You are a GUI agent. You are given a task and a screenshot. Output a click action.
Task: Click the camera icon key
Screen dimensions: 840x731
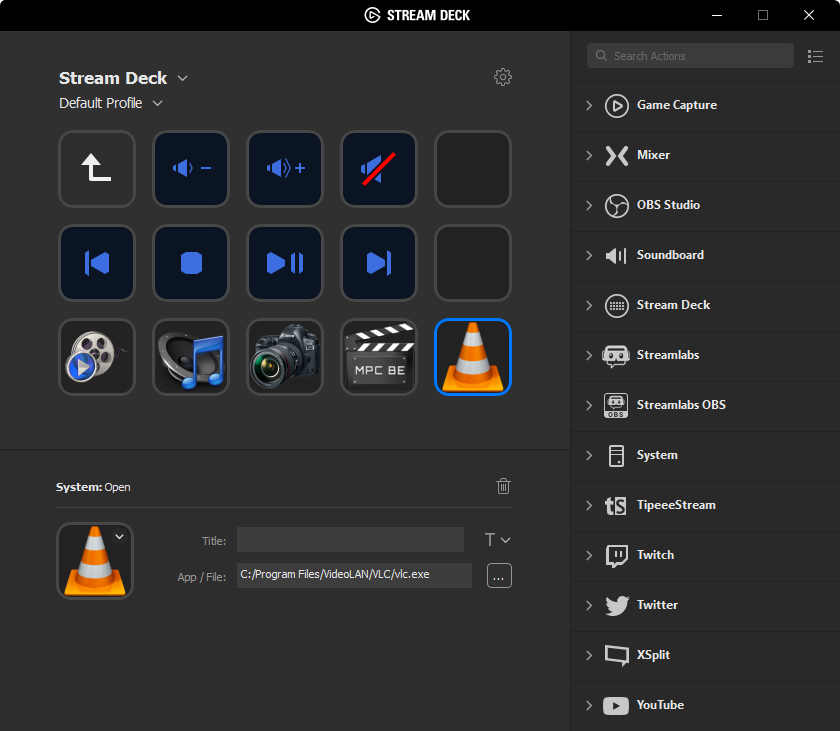284,357
